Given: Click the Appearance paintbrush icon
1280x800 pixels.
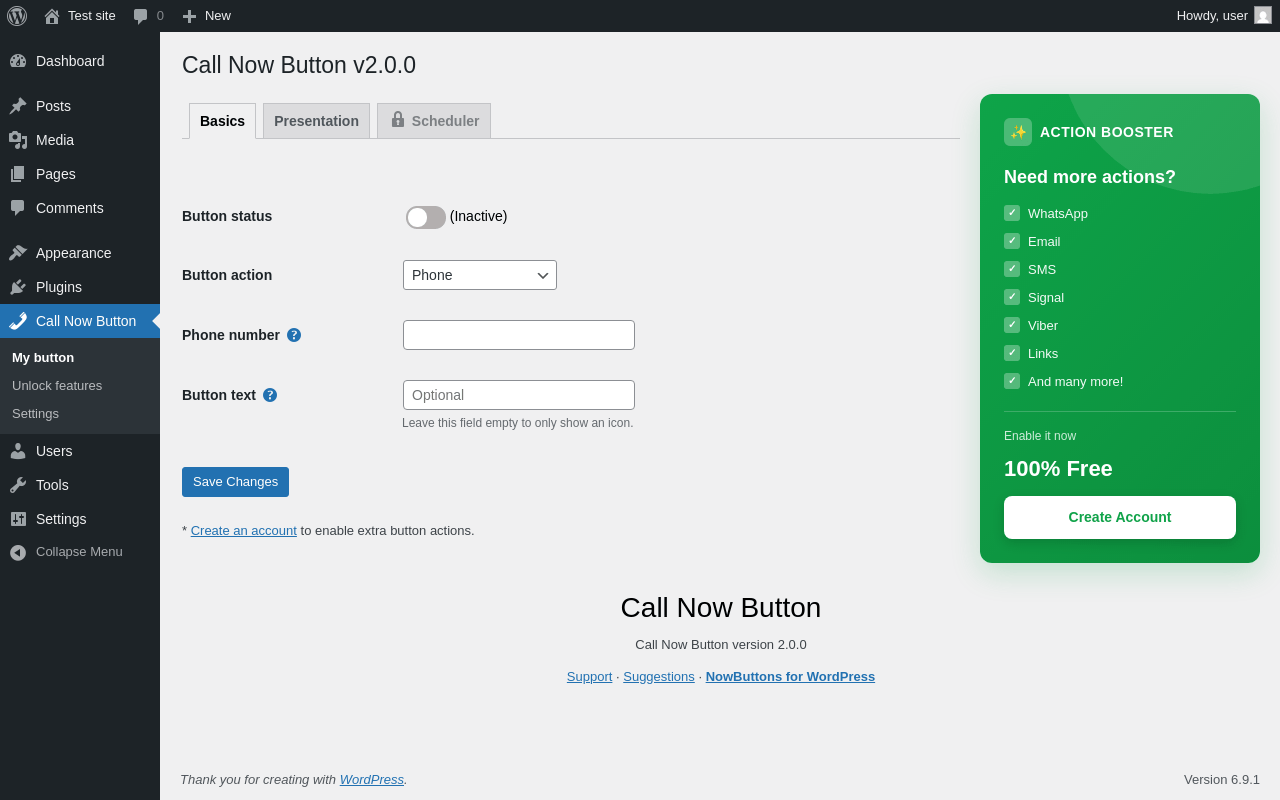Looking at the screenshot, I should [18, 253].
